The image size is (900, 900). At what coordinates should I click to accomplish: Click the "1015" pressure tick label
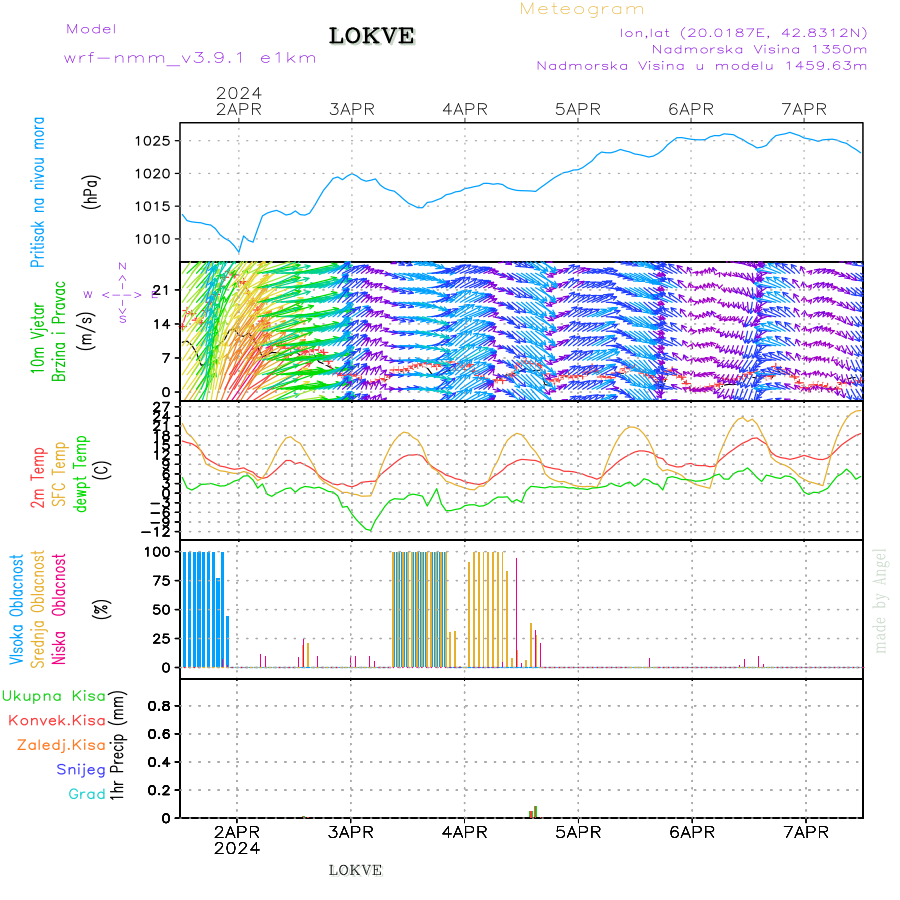(153, 207)
